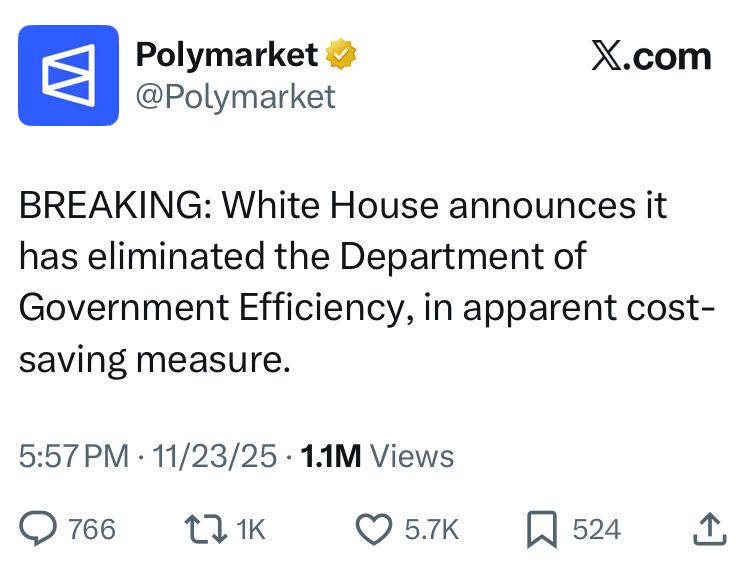Click the 524 bookmarks count

[x=597, y=529]
